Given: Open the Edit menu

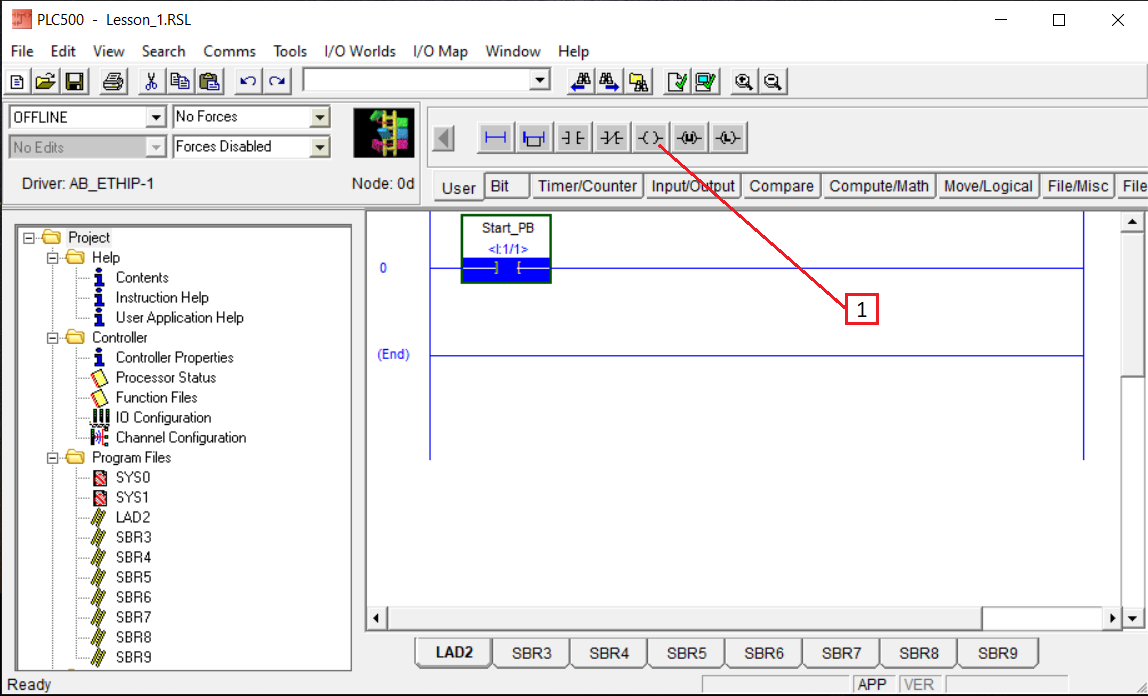Looking at the screenshot, I should coord(63,51).
